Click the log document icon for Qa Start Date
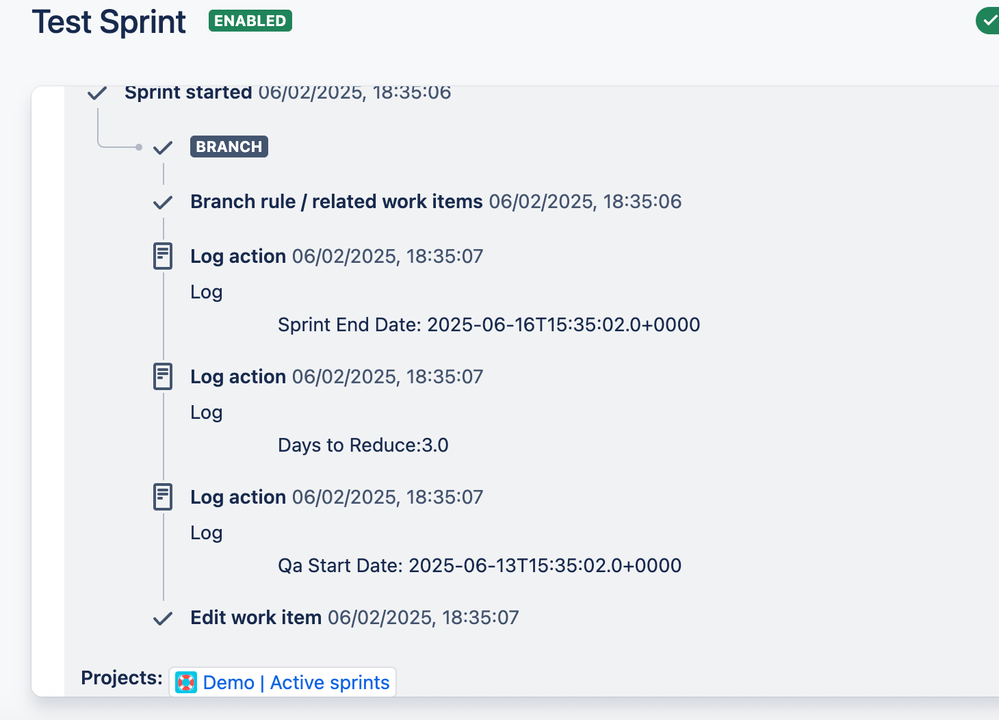Image resolution: width=999 pixels, height=720 pixels. [163, 497]
